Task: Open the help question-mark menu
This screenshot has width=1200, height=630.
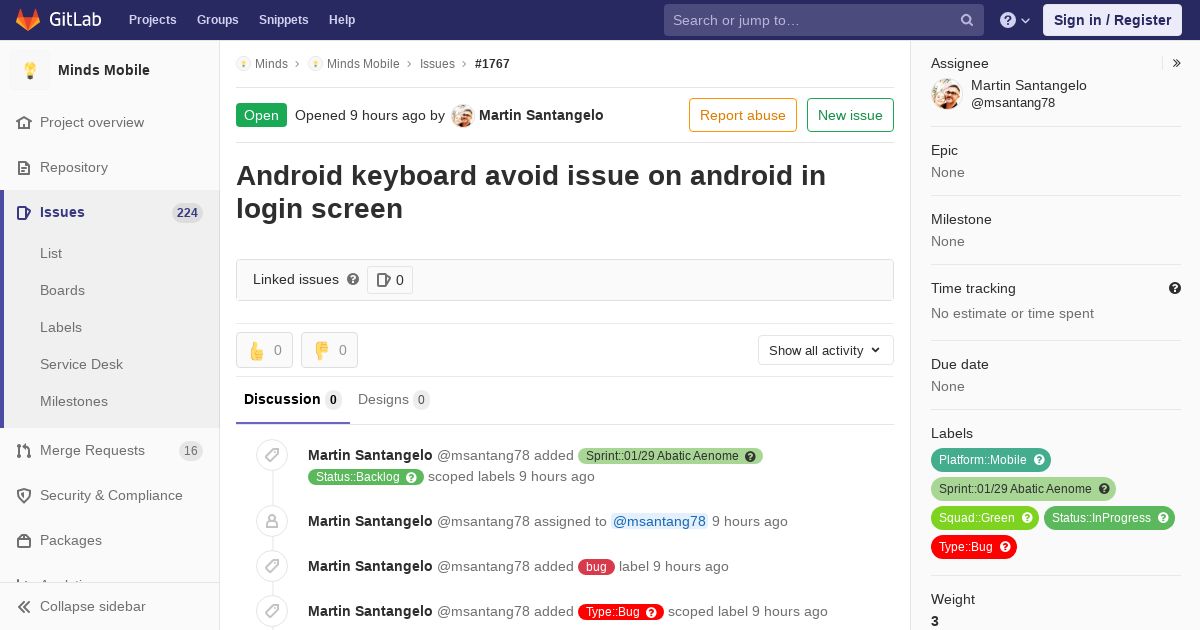Action: point(1015,20)
